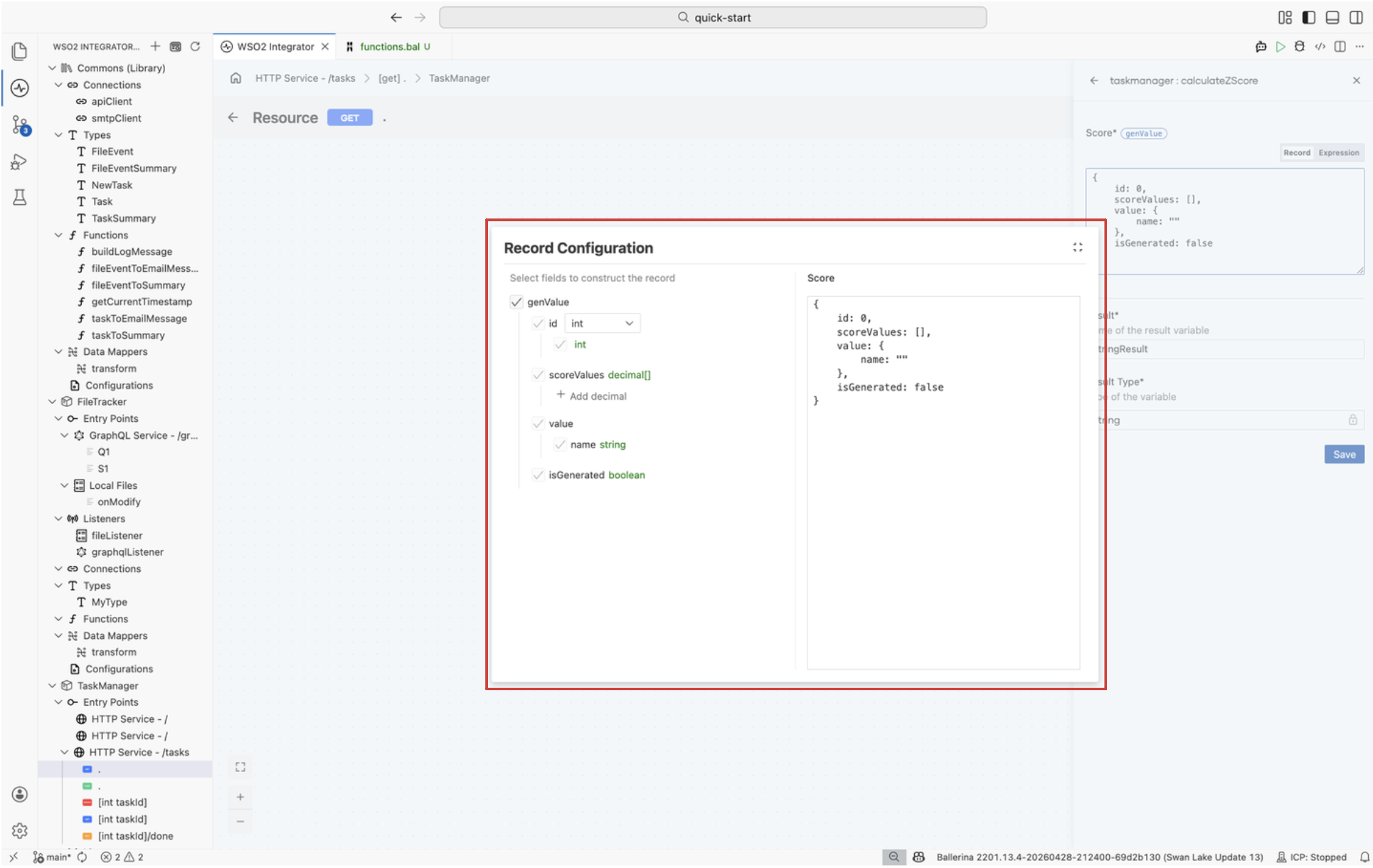
Task: Collapse the Functions node under Commons
Action: [x=58, y=235]
